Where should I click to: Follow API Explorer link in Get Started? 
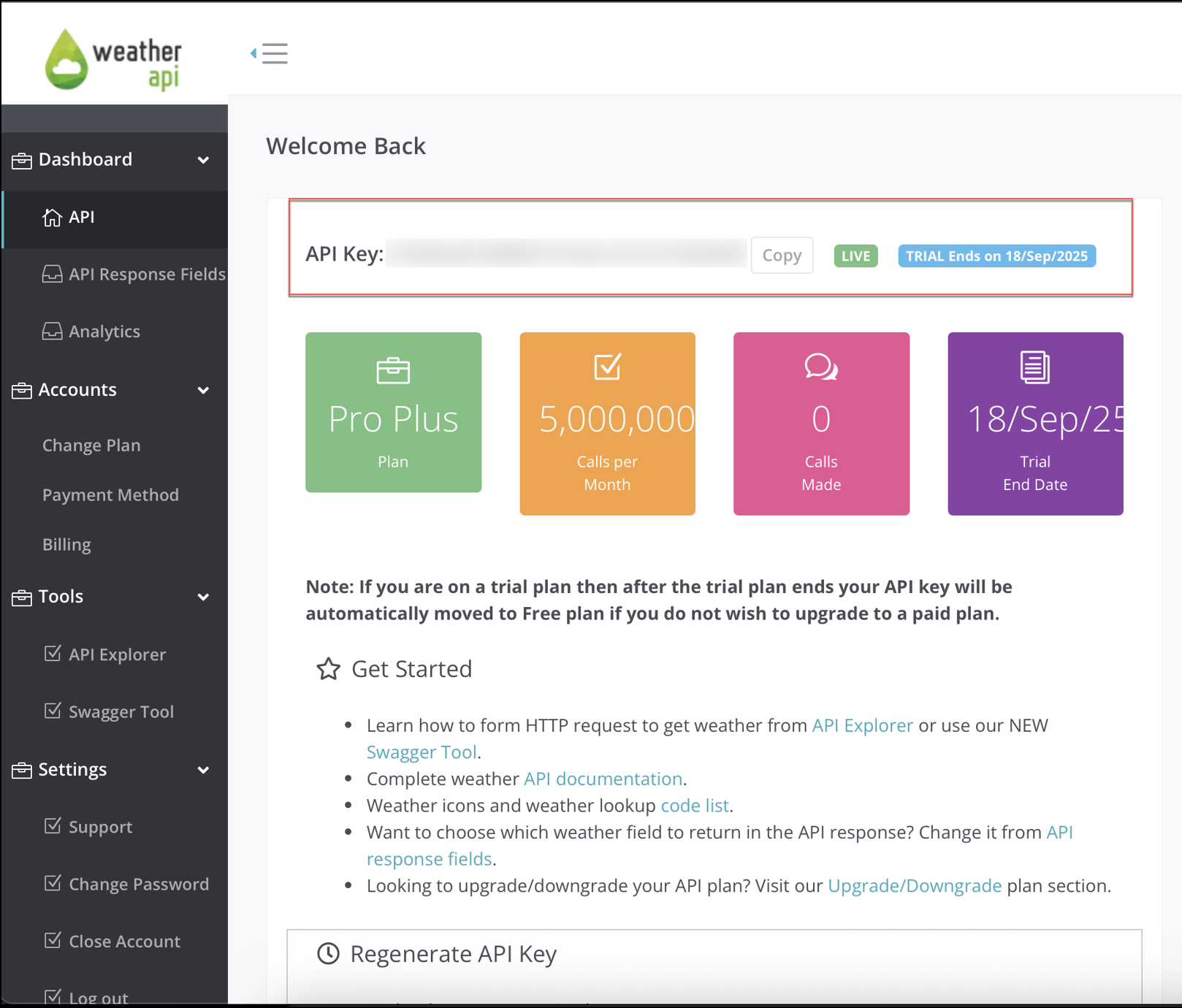pyautogui.click(x=862, y=725)
